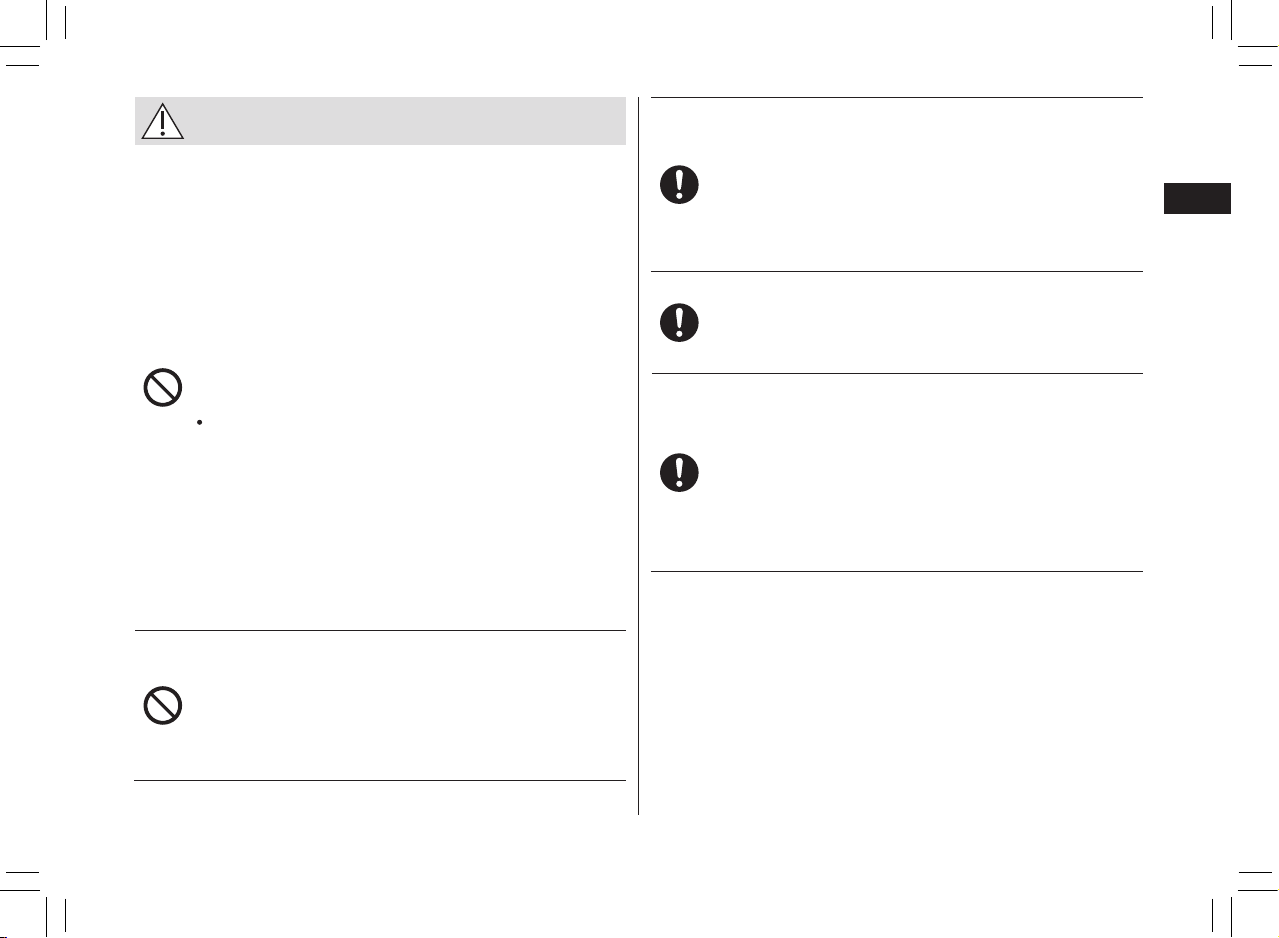The width and height of the screenshot is (1279, 938).
Task: Click the bottom-left corner crop mark
Action: click(x=42, y=899)
